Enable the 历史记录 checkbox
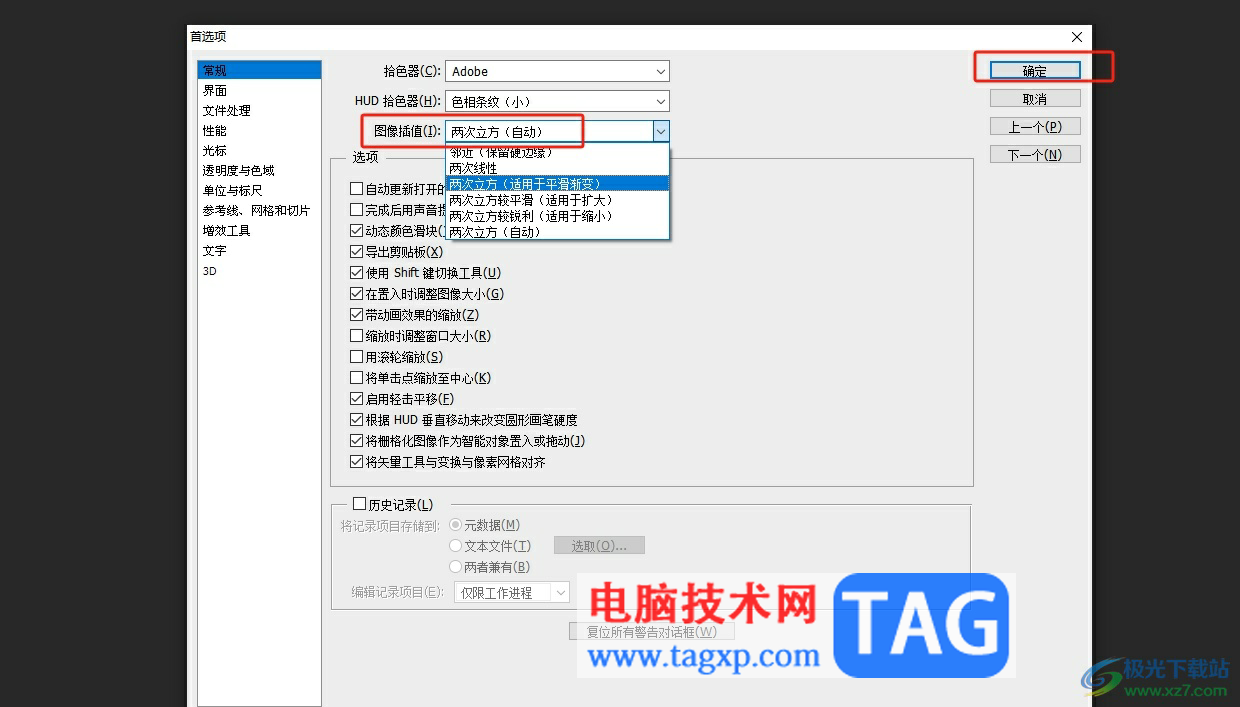Screen dimensions: 1240x707 pyautogui.click(x=360, y=505)
